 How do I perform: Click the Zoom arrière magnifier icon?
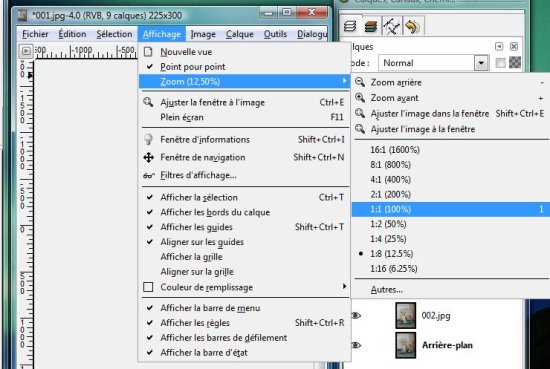pyautogui.click(x=360, y=82)
